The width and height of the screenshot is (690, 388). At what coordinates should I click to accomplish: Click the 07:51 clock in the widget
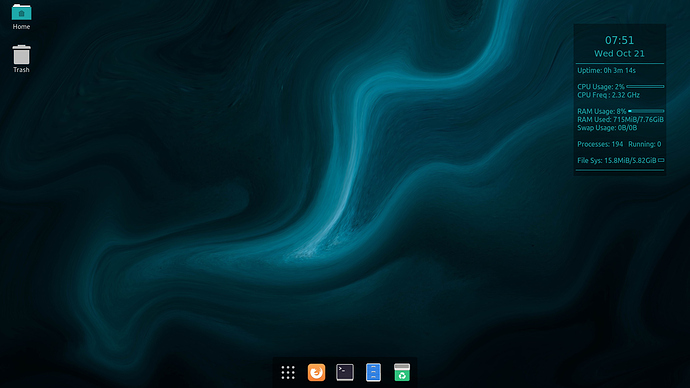(619, 40)
